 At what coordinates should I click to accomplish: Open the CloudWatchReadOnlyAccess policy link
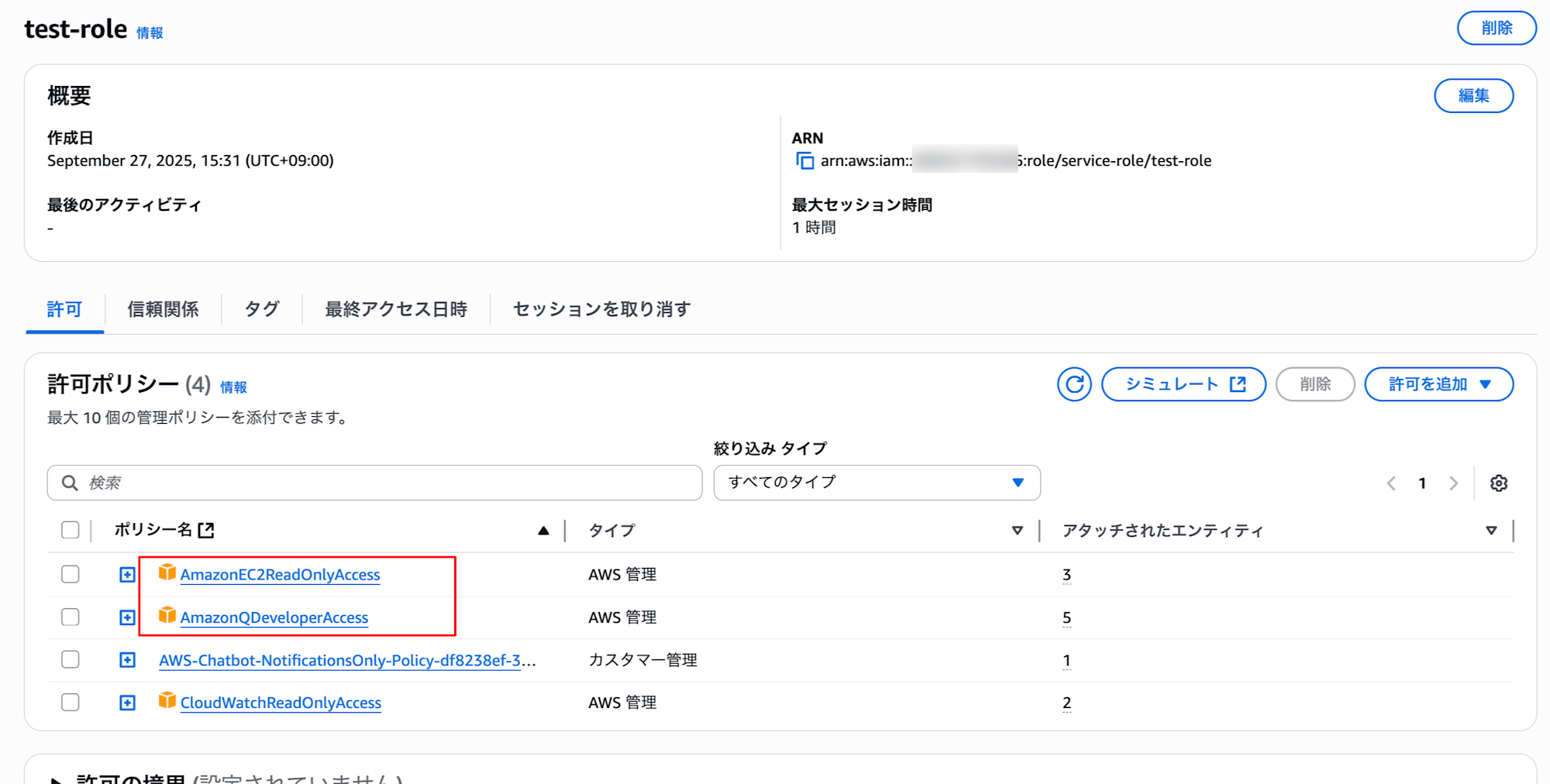(x=281, y=703)
